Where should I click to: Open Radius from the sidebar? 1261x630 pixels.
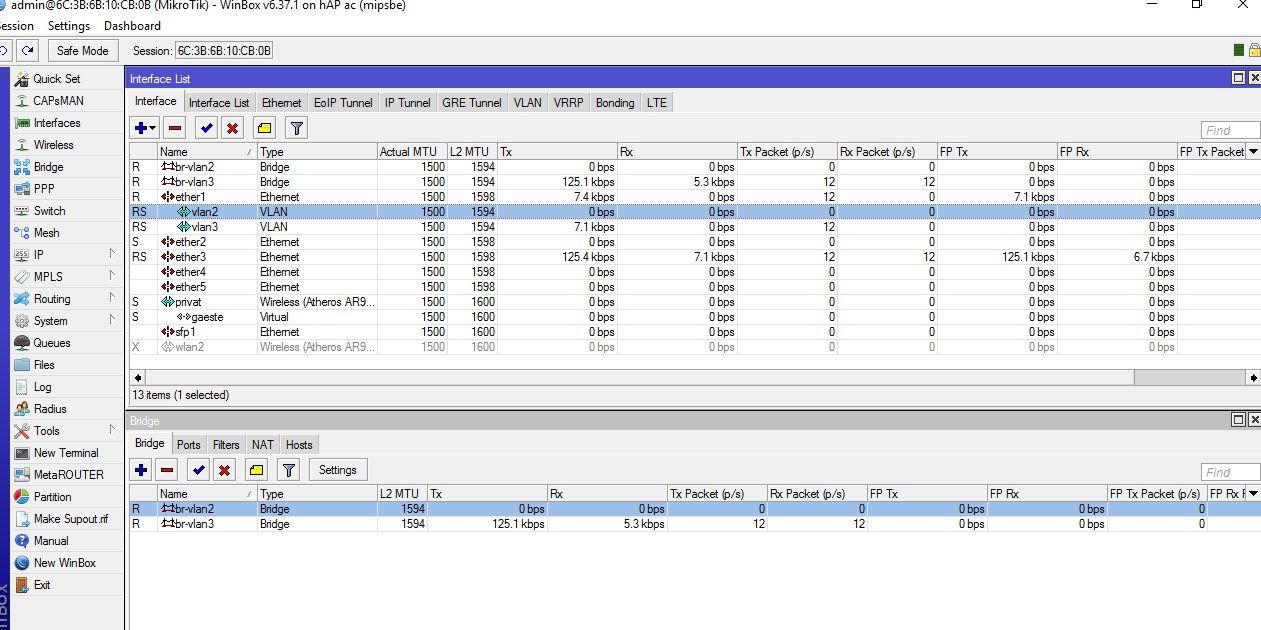50,409
